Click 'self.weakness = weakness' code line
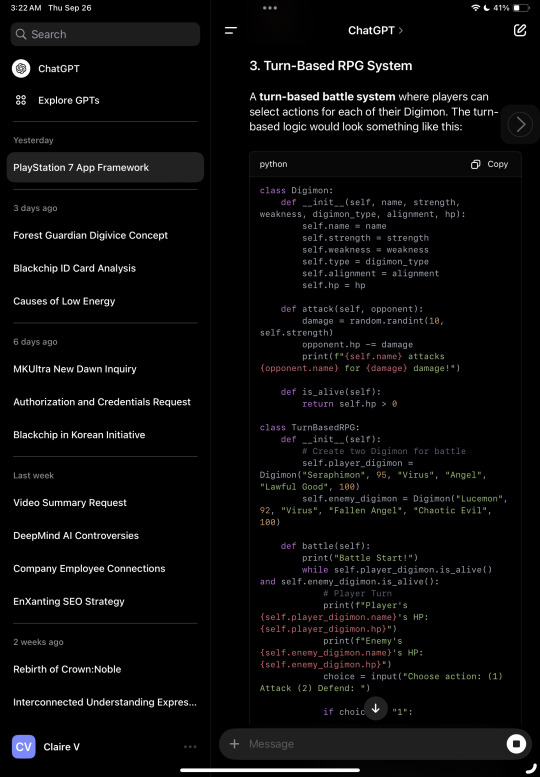Screen dimensions: 540x777 [366, 250]
